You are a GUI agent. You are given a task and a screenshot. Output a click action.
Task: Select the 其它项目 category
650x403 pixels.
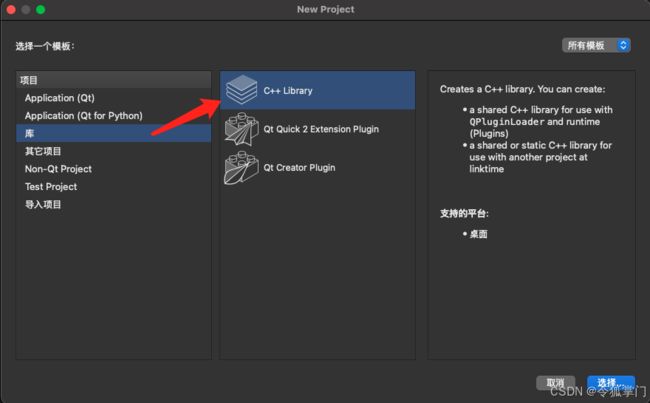click(x=114, y=151)
